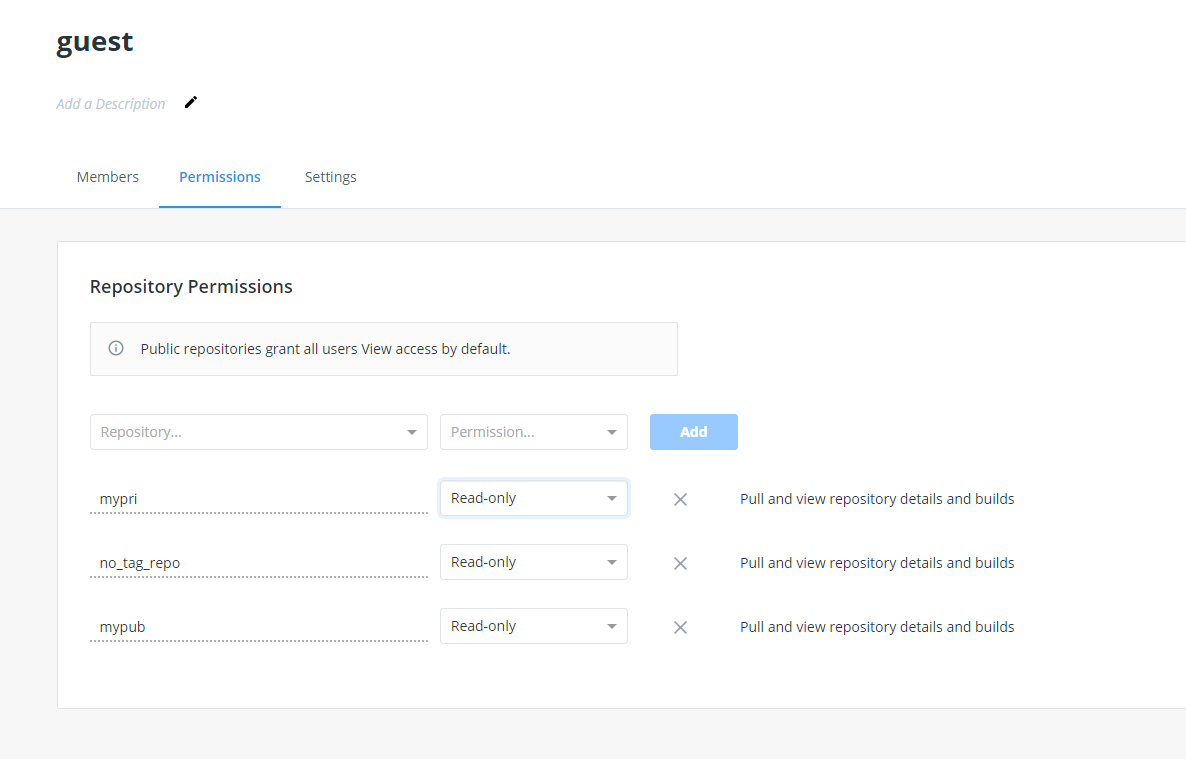Click the pencil icon to edit description
The width and height of the screenshot is (1186, 759).
pos(191,102)
